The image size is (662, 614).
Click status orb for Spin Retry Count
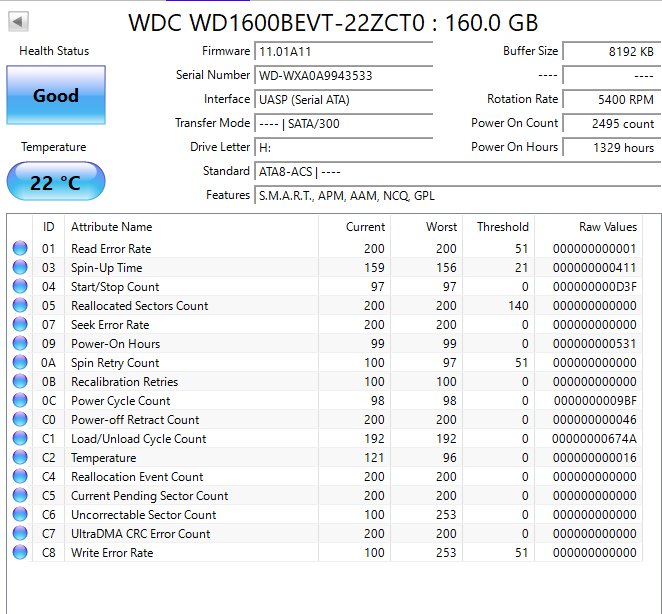20,362
